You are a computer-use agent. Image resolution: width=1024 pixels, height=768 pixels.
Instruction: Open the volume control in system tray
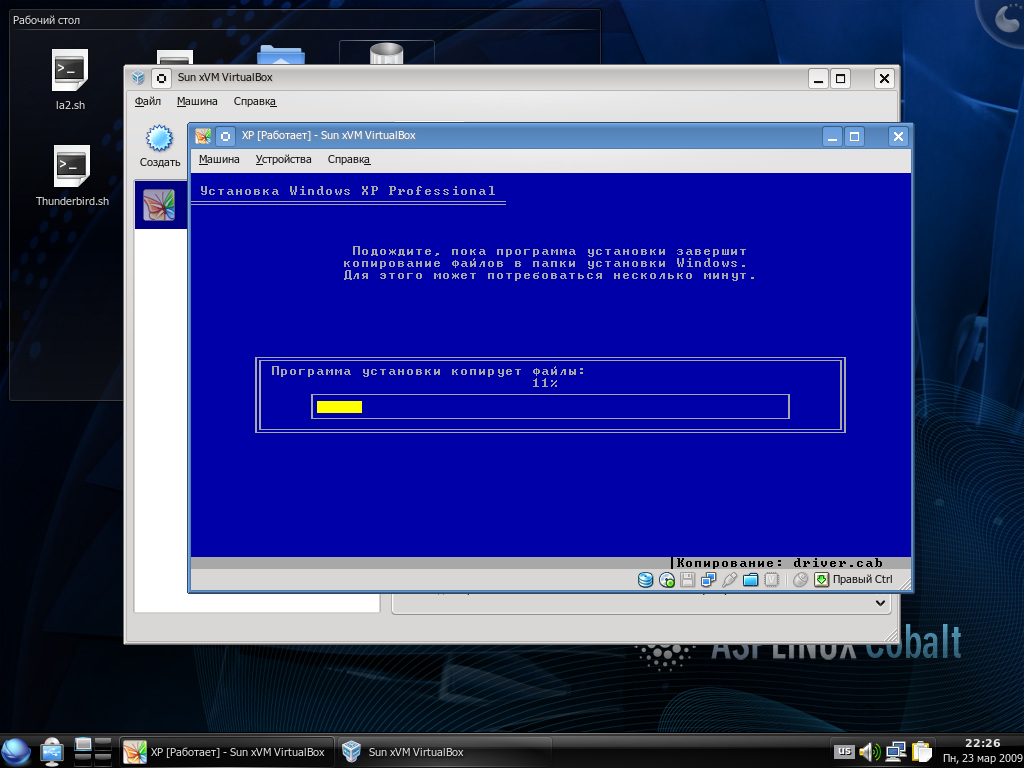869,752
